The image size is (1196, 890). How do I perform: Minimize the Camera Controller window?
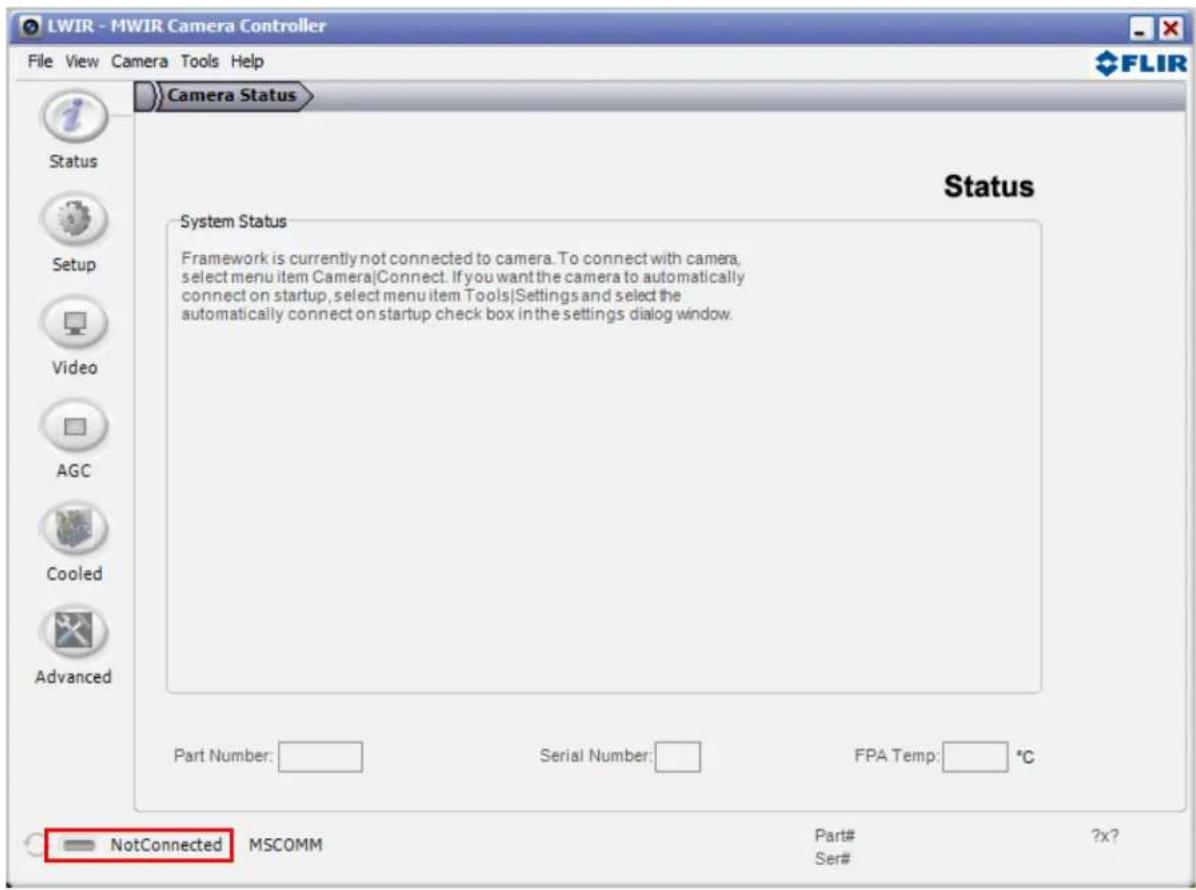click(1142, 30)
